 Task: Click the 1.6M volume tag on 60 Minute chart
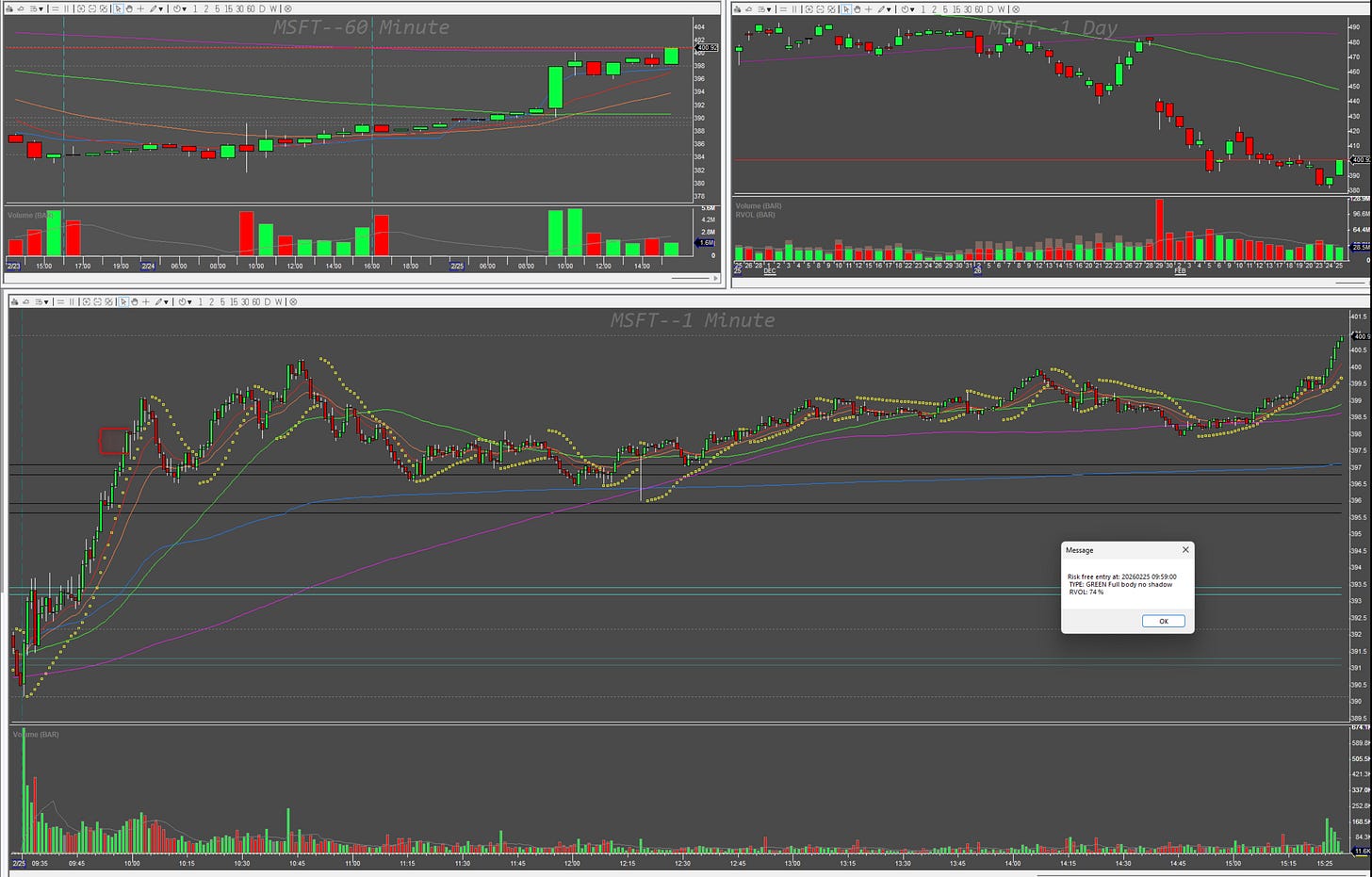pyautogui.click(x=706, y=243)
